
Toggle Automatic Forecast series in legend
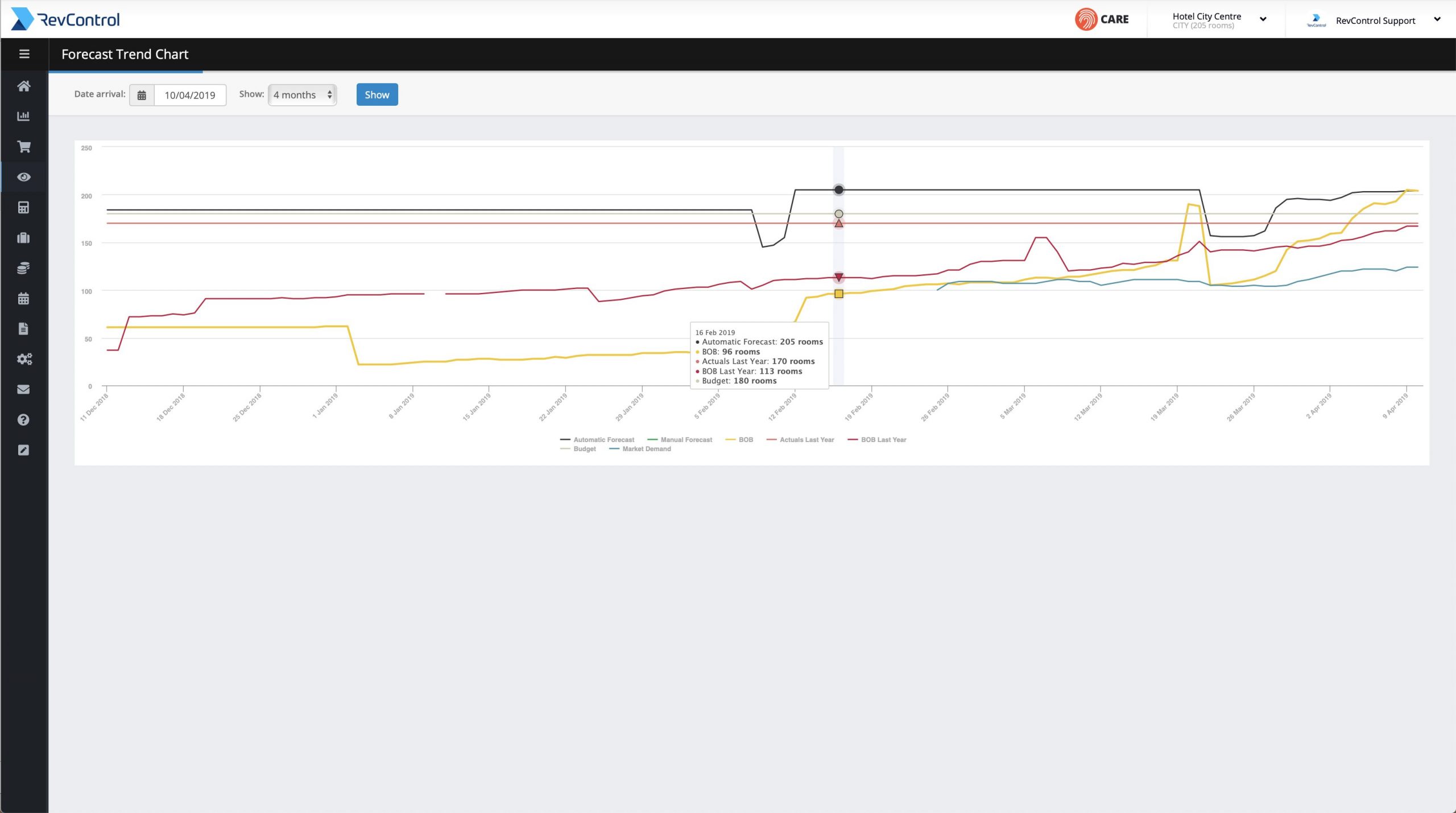597,440
